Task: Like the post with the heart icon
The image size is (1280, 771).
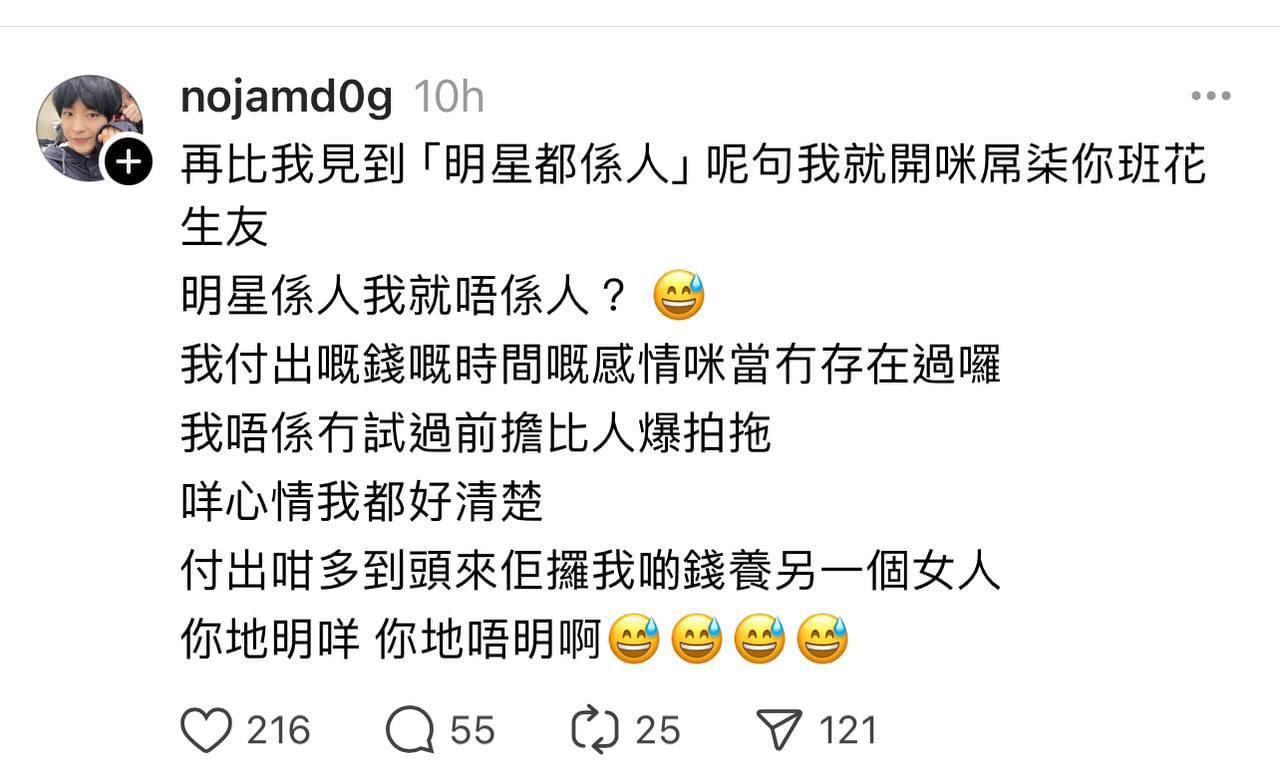Action: coord(207,730)
